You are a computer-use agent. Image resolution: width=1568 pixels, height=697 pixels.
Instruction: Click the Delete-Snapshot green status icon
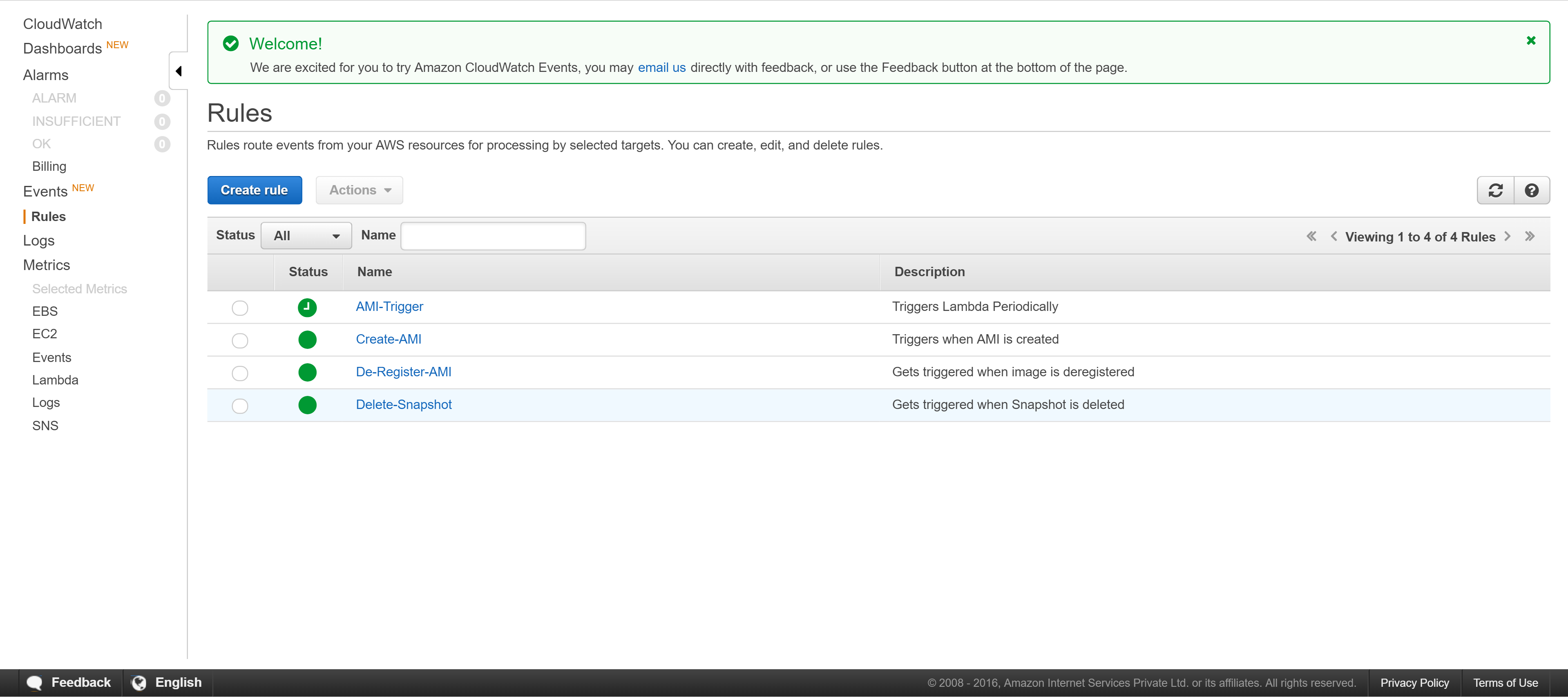[x=307, y=405]
